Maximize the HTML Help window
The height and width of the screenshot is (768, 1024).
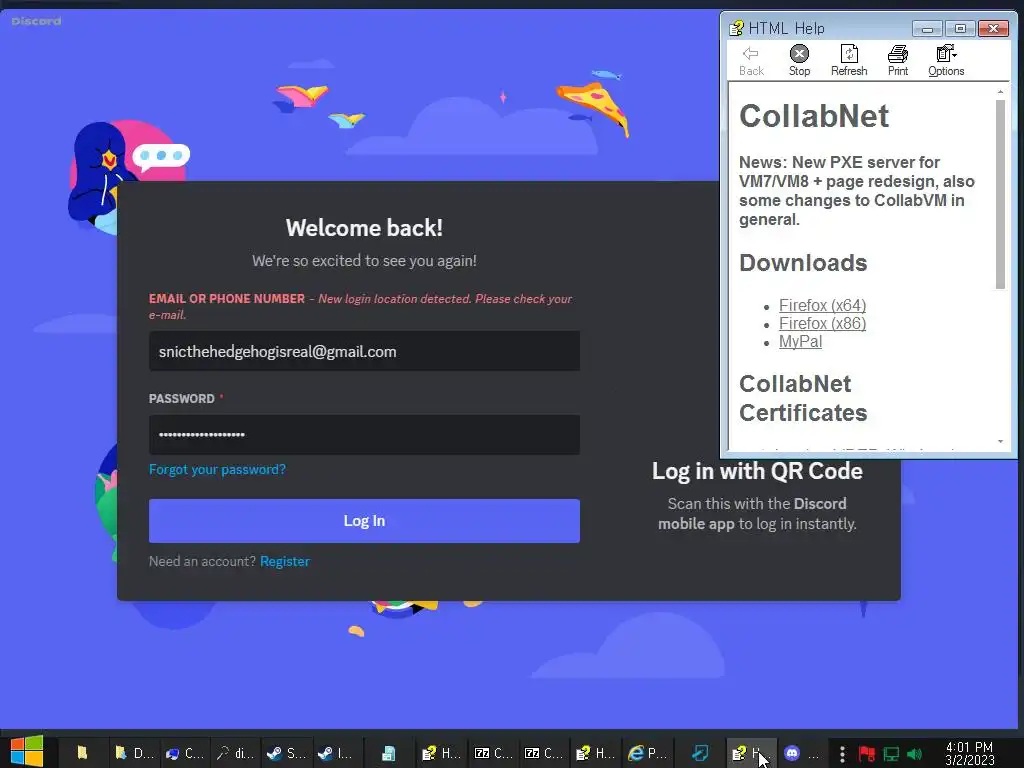(x=960, y=28)
